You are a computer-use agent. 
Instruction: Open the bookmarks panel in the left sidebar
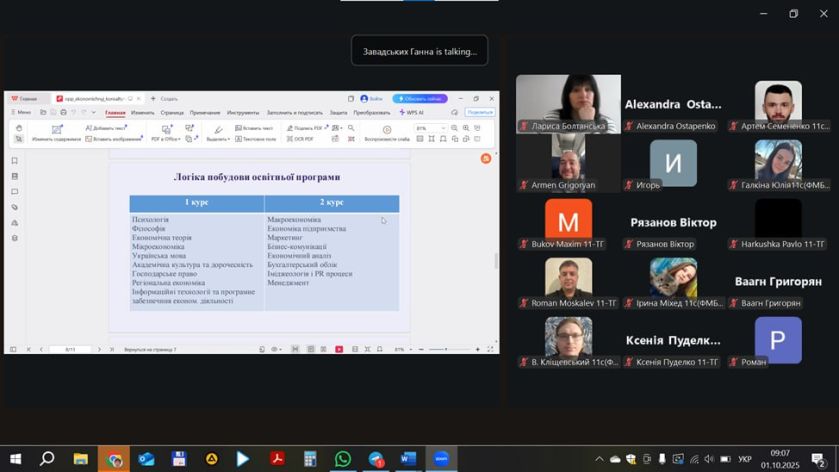14,161
